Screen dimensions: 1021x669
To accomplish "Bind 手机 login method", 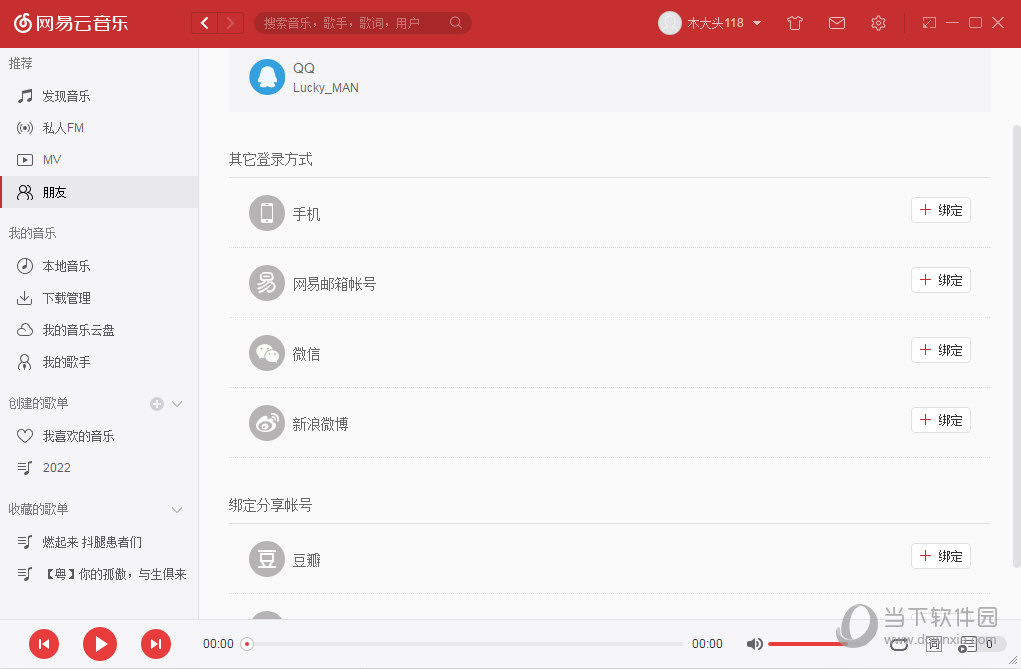I will [940, 210].
